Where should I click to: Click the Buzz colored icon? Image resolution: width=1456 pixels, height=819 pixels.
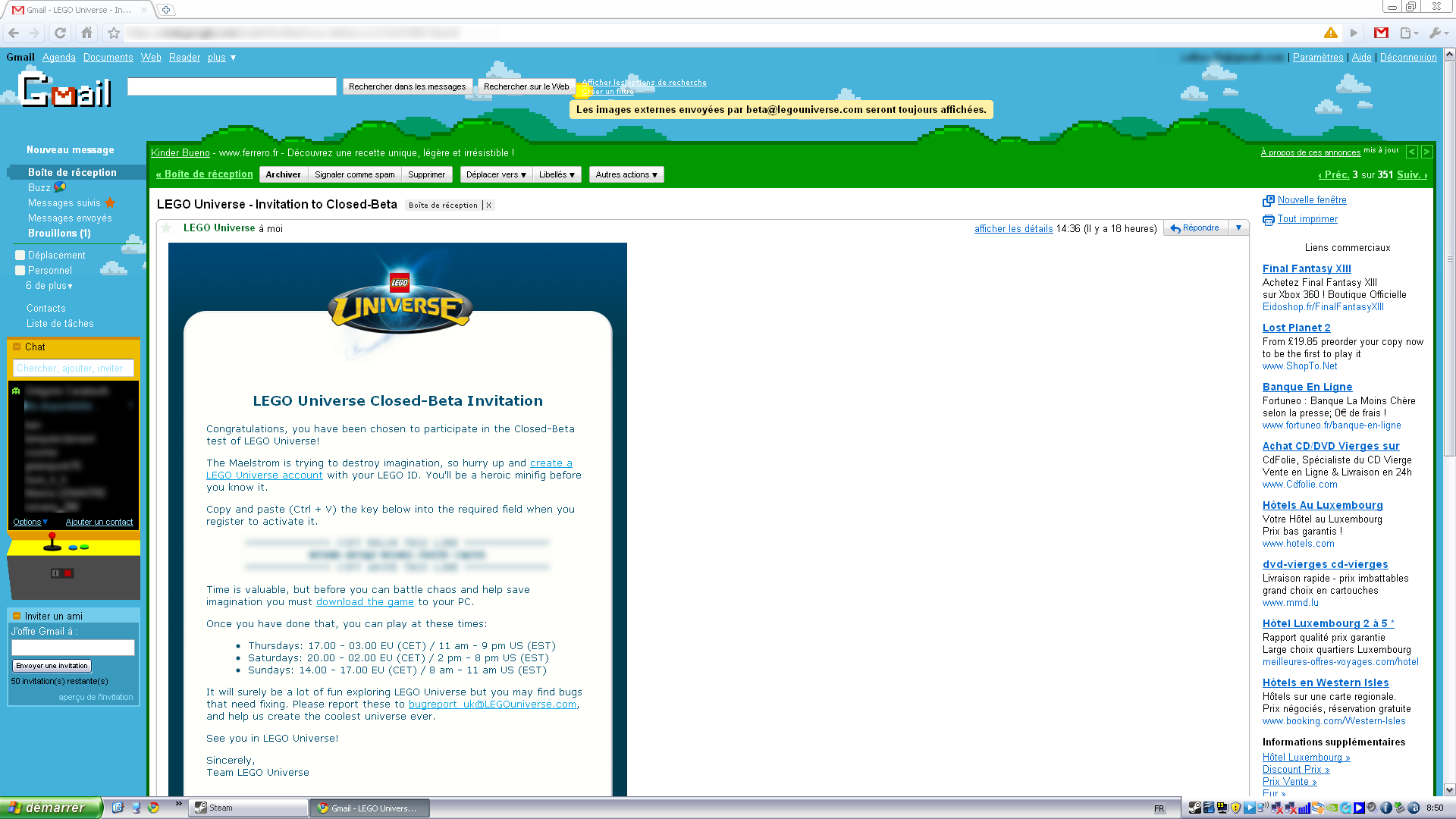click(60, 187)
